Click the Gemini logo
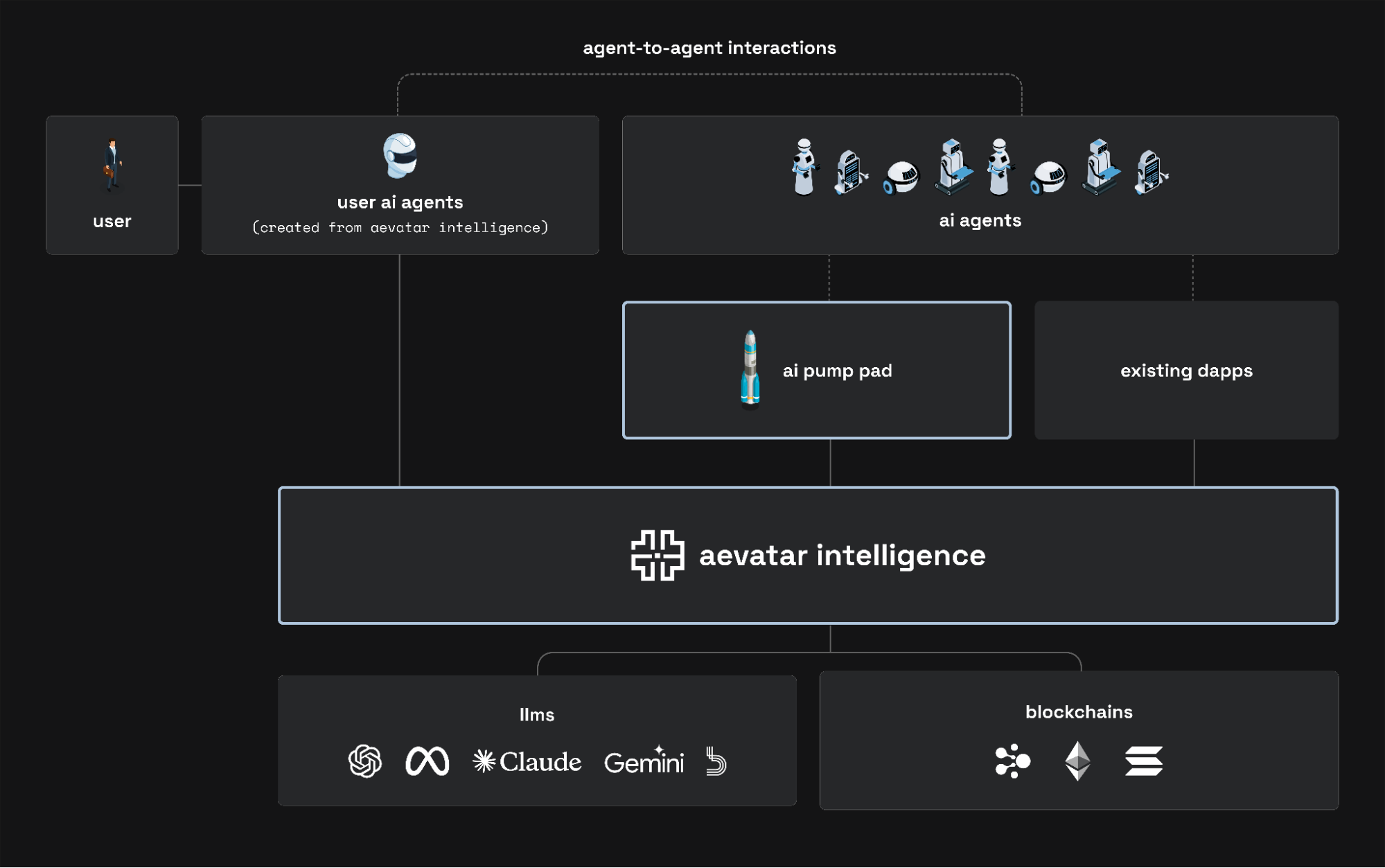Viewport: 1385px width, 868px height. pyautogui.click(x=644, y=761)
